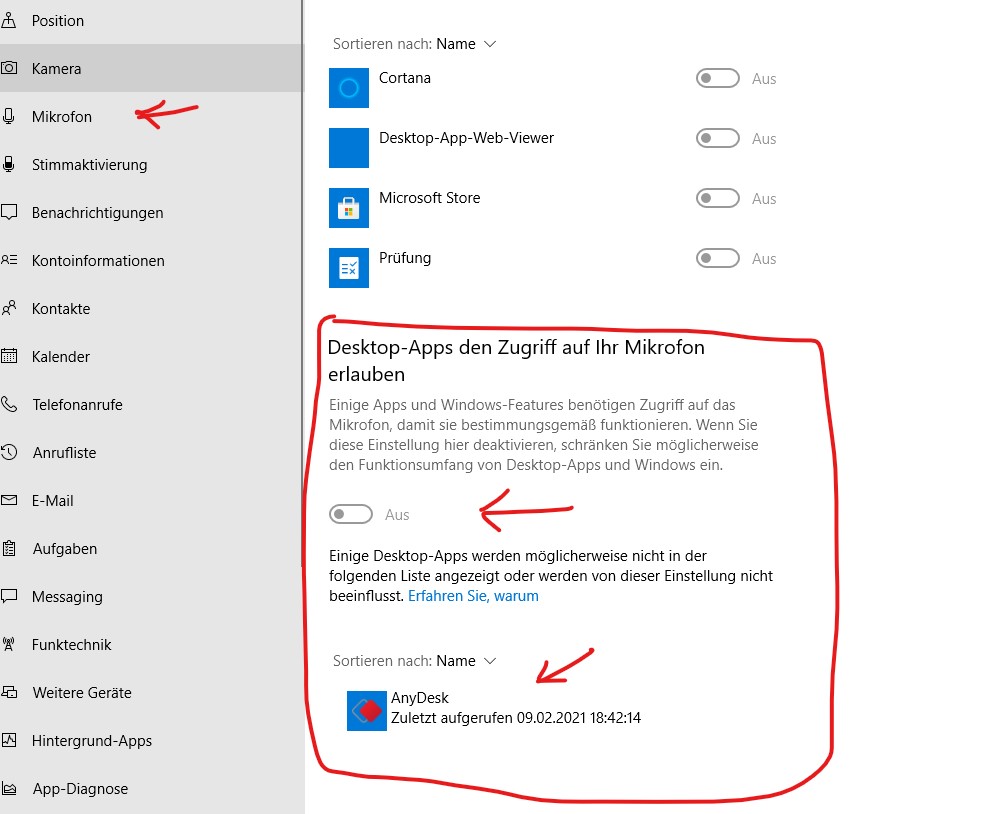Open Benachrichtigungen settings
The height and width of the screenshot is (814, 989).
coord(151,212)
